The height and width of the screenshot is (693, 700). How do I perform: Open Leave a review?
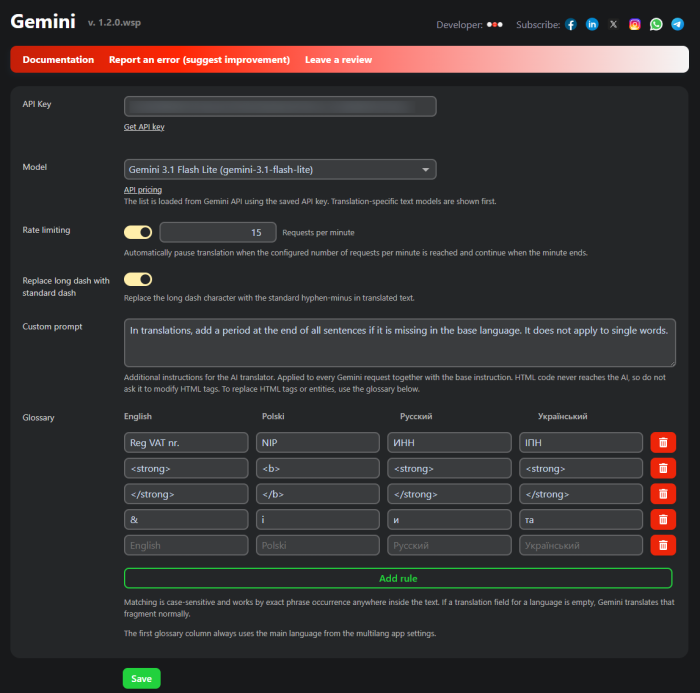click(338, 60)
